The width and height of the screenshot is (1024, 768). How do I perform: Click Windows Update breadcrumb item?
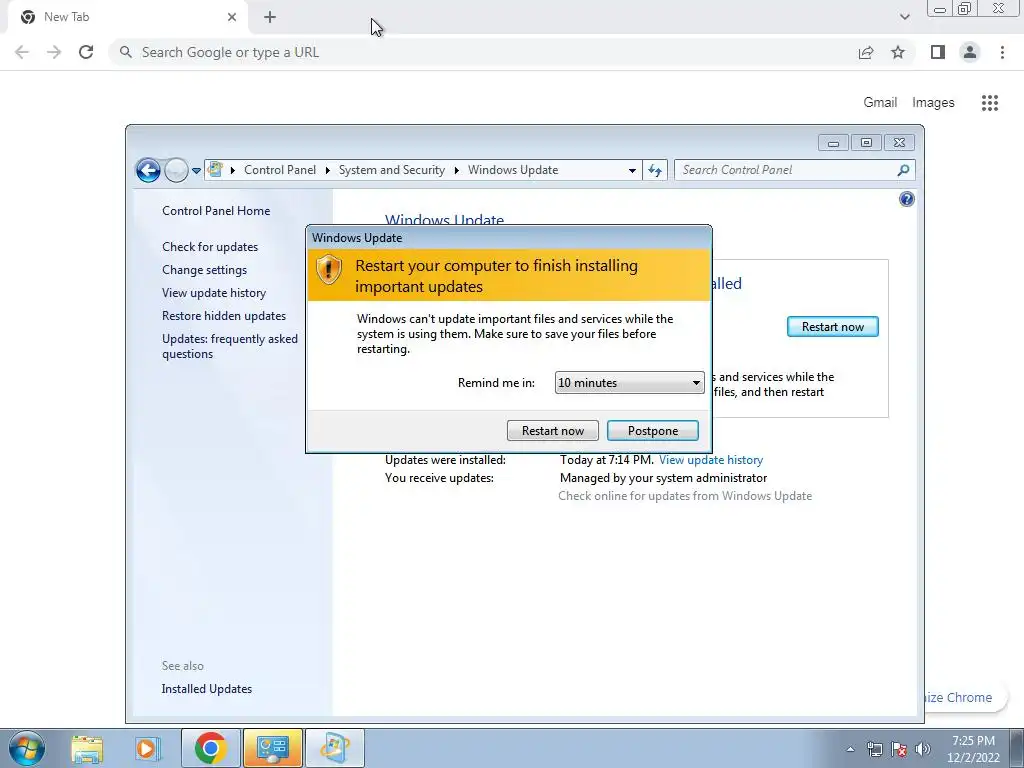pos(513,170)
